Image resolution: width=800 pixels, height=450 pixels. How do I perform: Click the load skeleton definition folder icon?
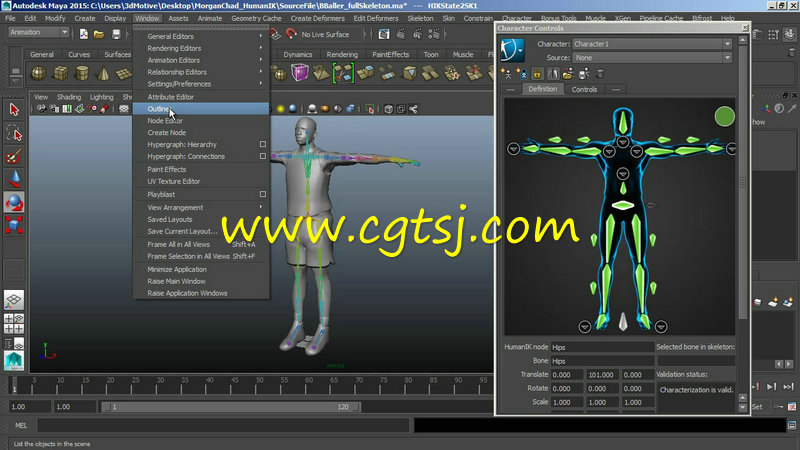(x=567, y=74)
